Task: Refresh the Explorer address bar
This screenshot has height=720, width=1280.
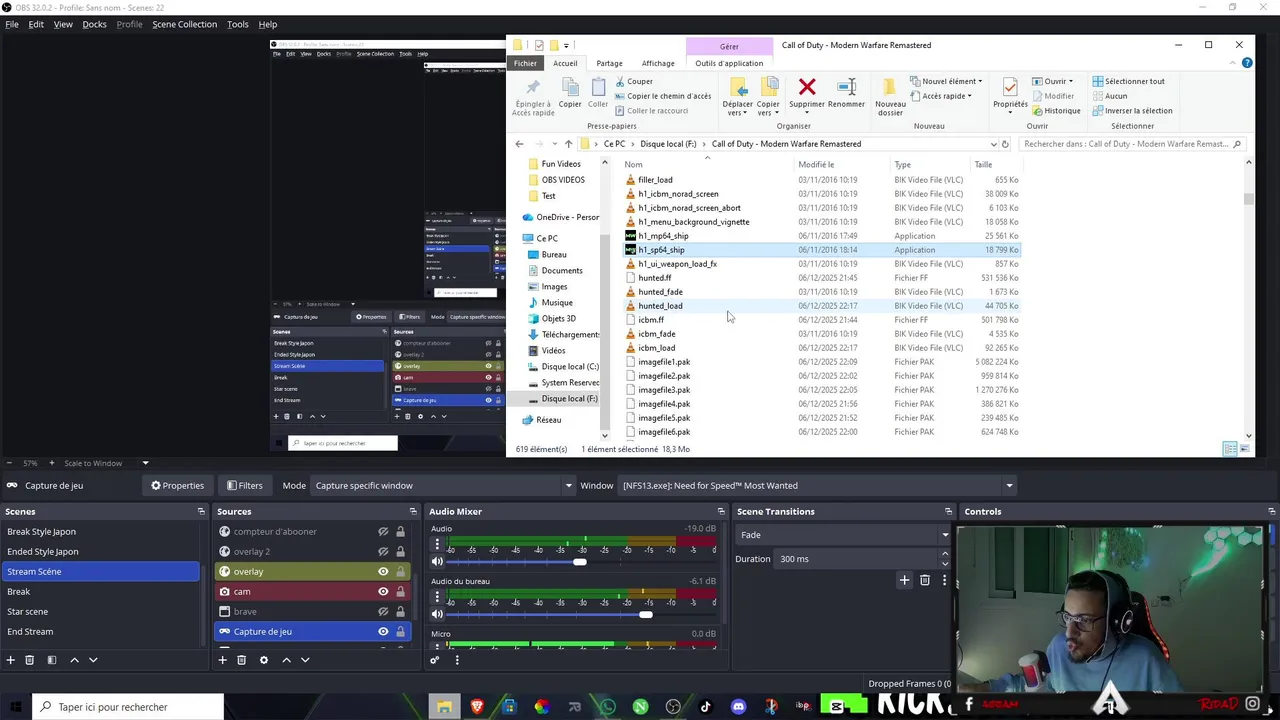Action: (x=1005, y=144)
